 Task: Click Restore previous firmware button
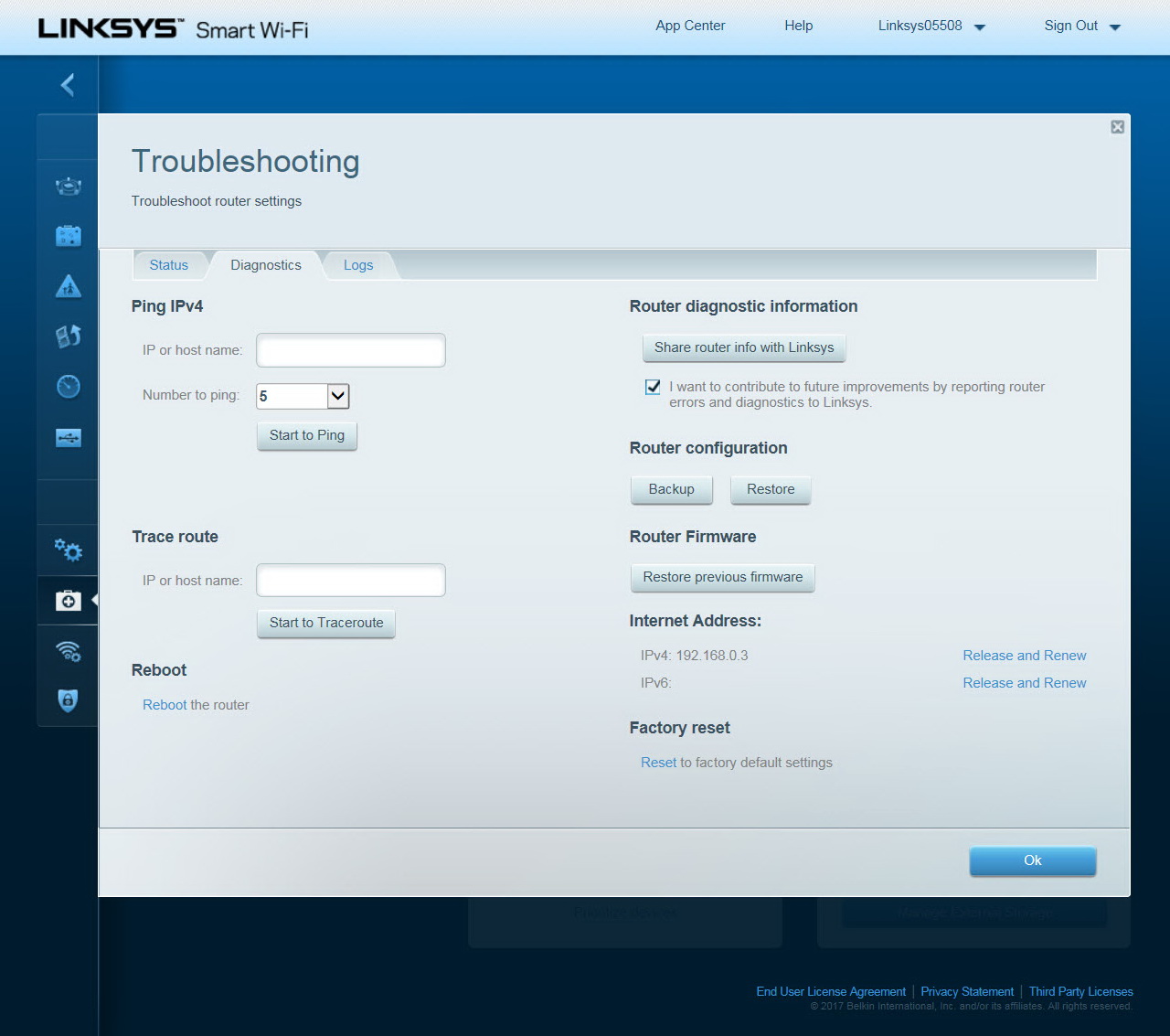tap(723, 577)
